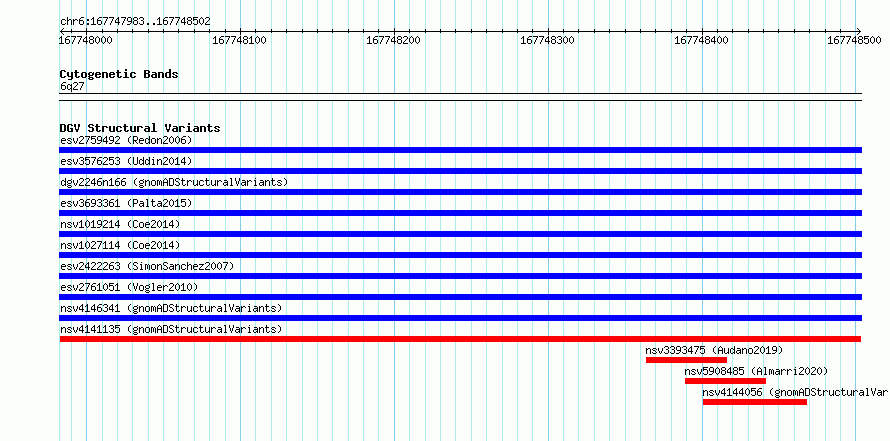Click ruler position 167748000

86,40
